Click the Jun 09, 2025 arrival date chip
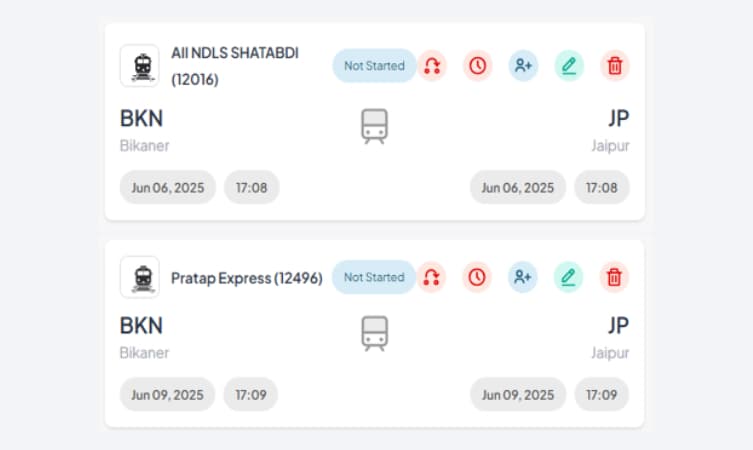 [x=517, y=395]
